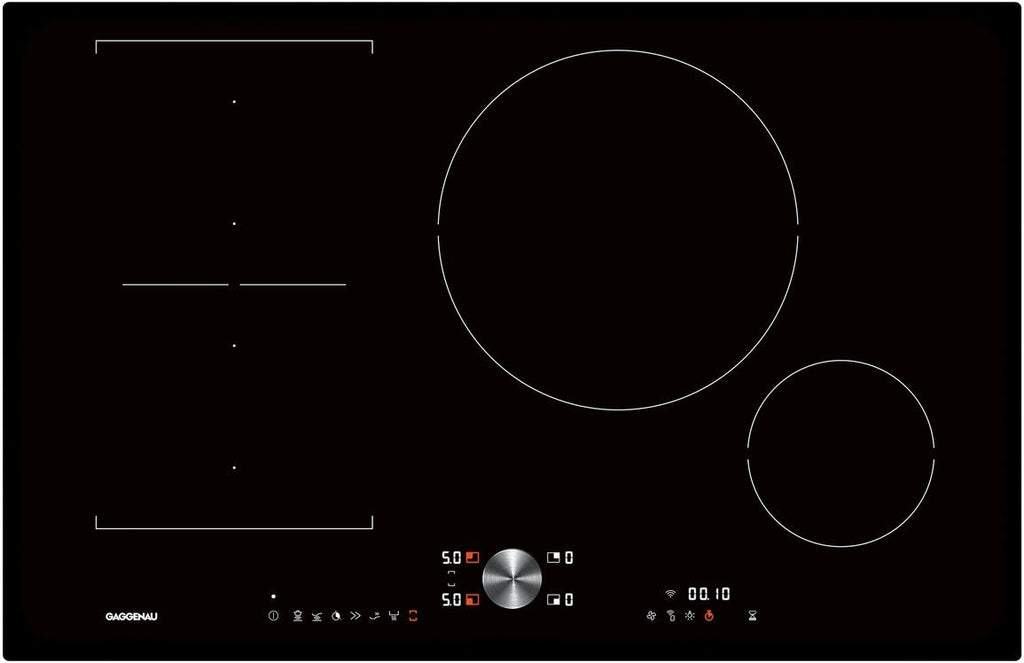Tap the small bracket link between 5.0 zones
Screen dimensions: 1024x663
point(451,579)
